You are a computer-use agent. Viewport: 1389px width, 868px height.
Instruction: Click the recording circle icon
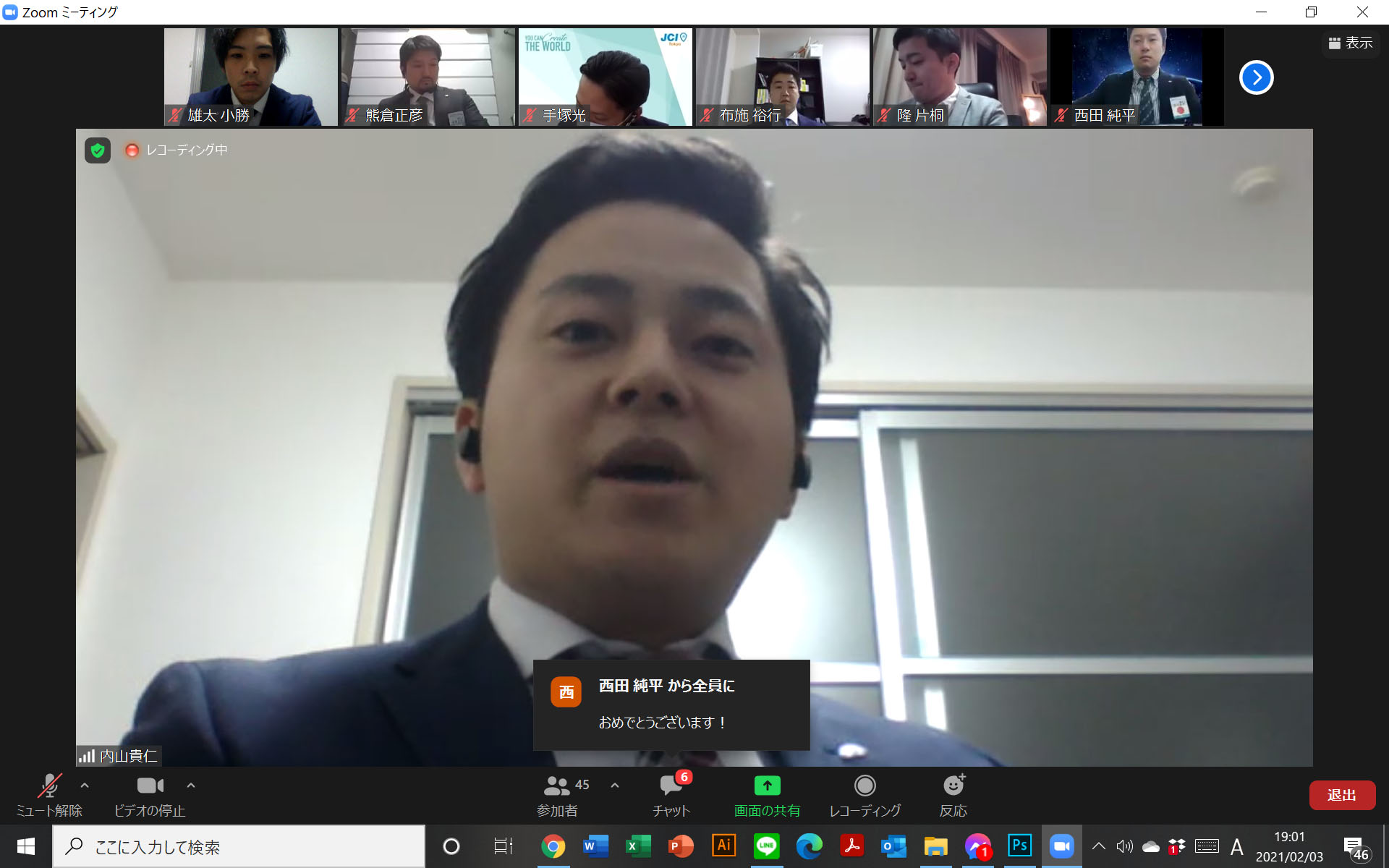click(865, 786)
